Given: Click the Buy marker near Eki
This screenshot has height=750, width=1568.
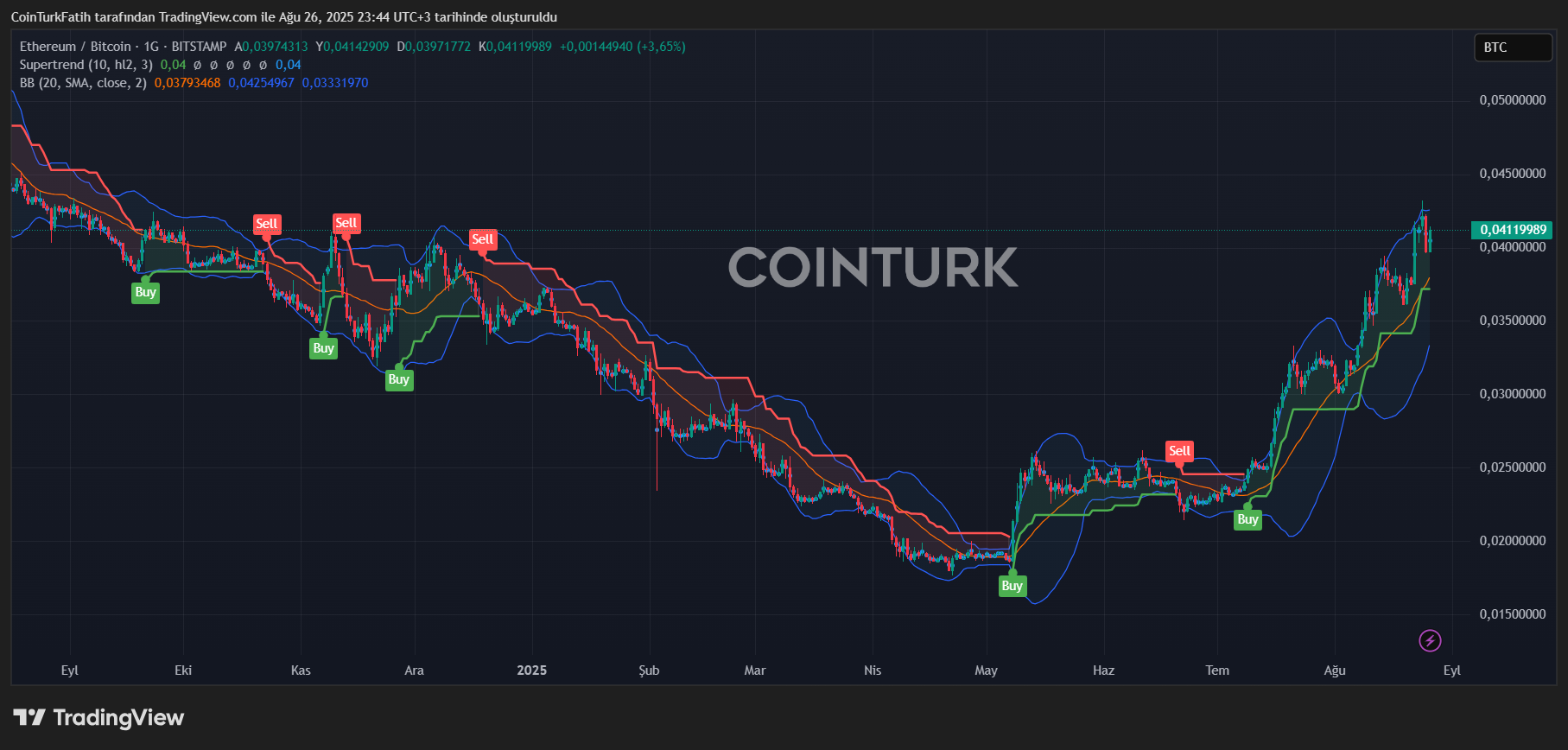Looking at the screenshot, I should pos(145,292).
